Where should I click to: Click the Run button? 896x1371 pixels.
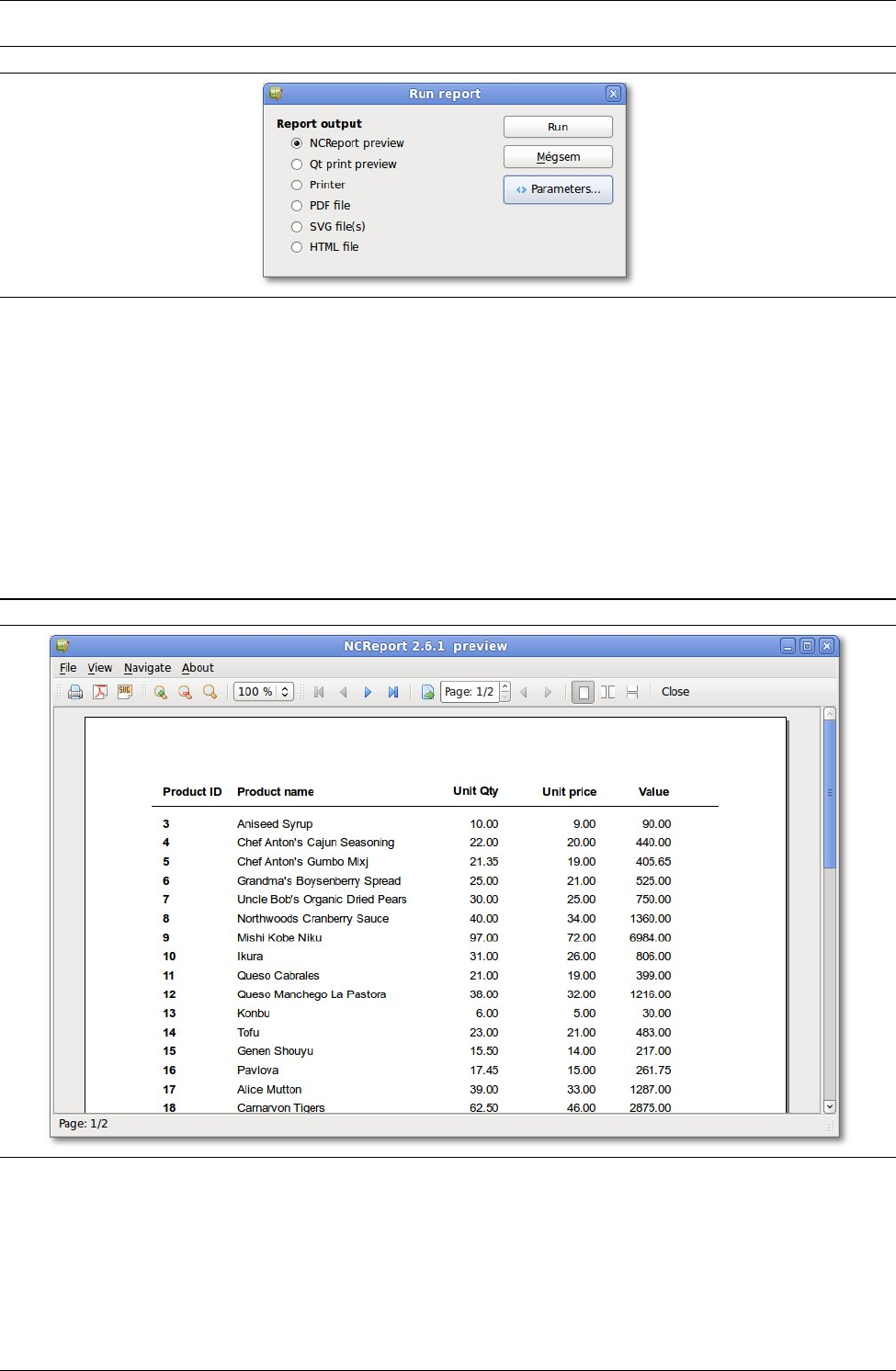[x=558, y=127]
